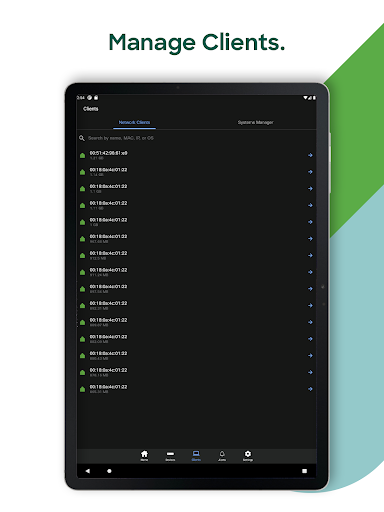Viewport: 384px width, 512px height.
Task: Select the Clients laptop icon in bottom bar
Action: [196, 456]
